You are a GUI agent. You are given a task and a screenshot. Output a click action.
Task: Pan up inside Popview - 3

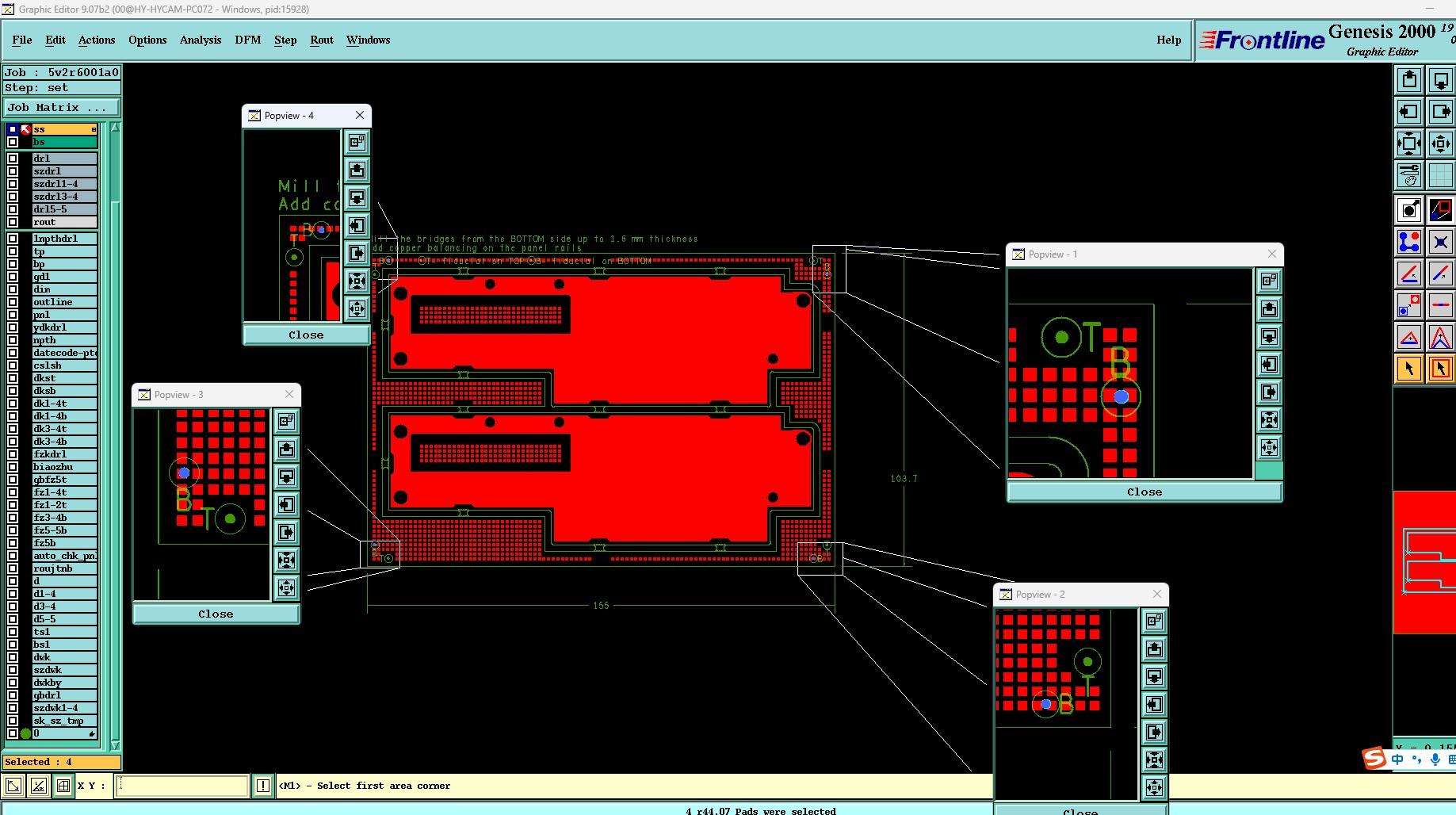287,449
